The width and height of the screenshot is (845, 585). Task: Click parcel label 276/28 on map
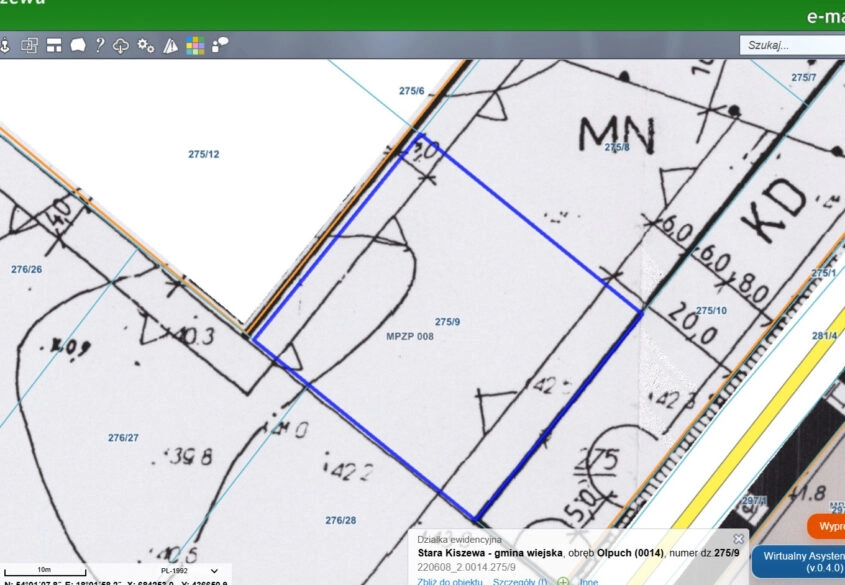(x=341, y=520)
